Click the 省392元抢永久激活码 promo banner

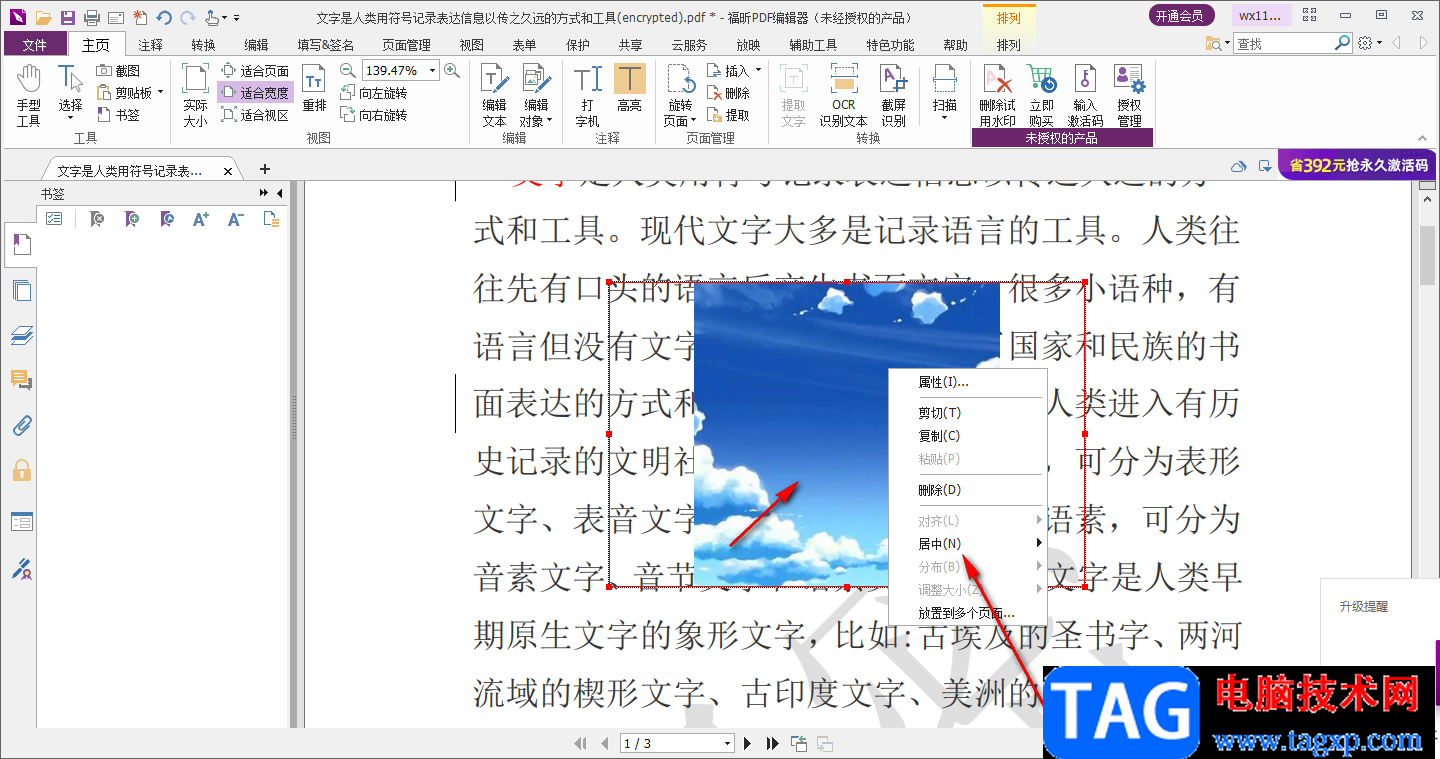point(1358,165)
